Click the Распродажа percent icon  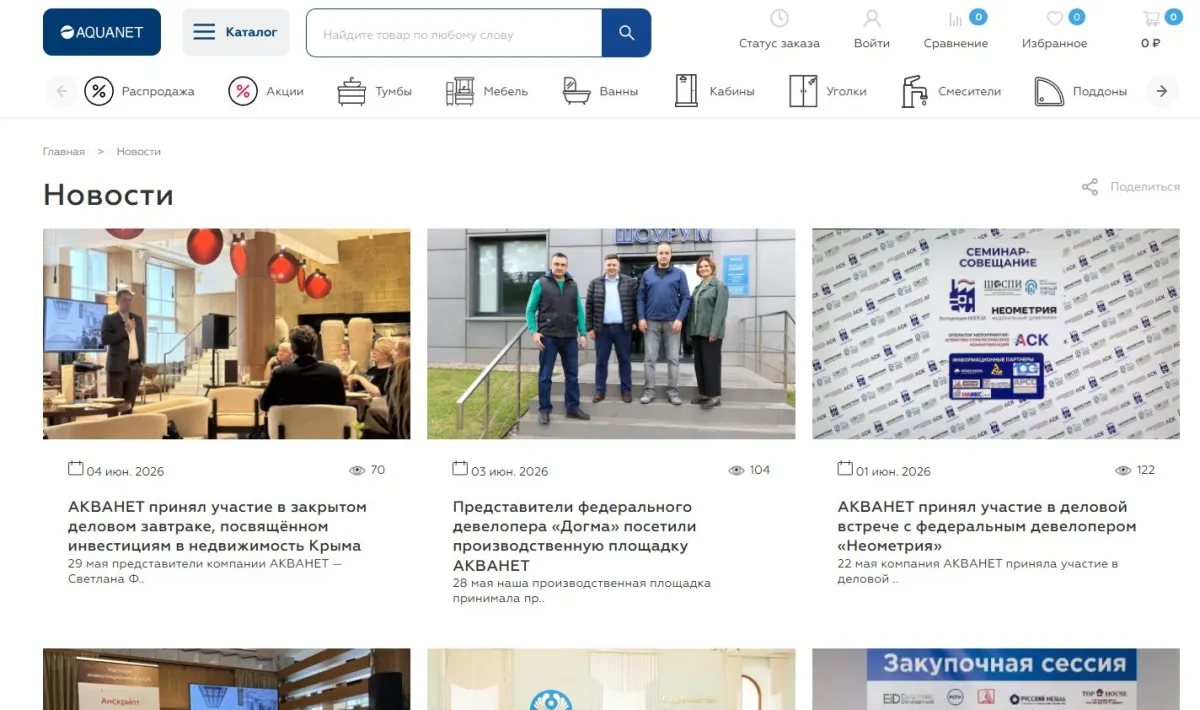[99, 91]
